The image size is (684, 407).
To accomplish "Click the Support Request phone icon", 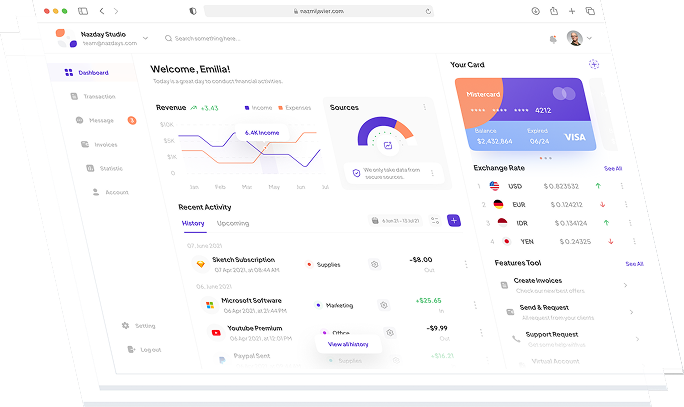I will [x=516, y=339].
